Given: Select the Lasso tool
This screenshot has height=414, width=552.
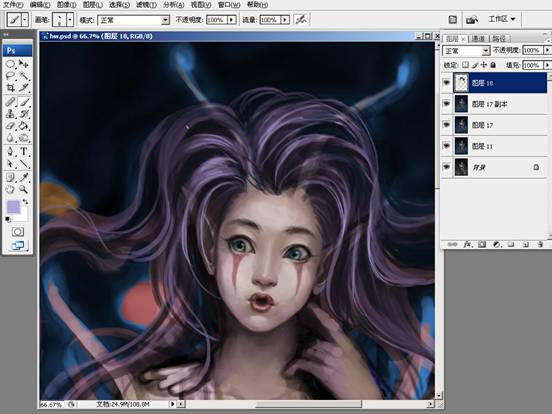Looking at the screenshot, I should tap(10, 76).
